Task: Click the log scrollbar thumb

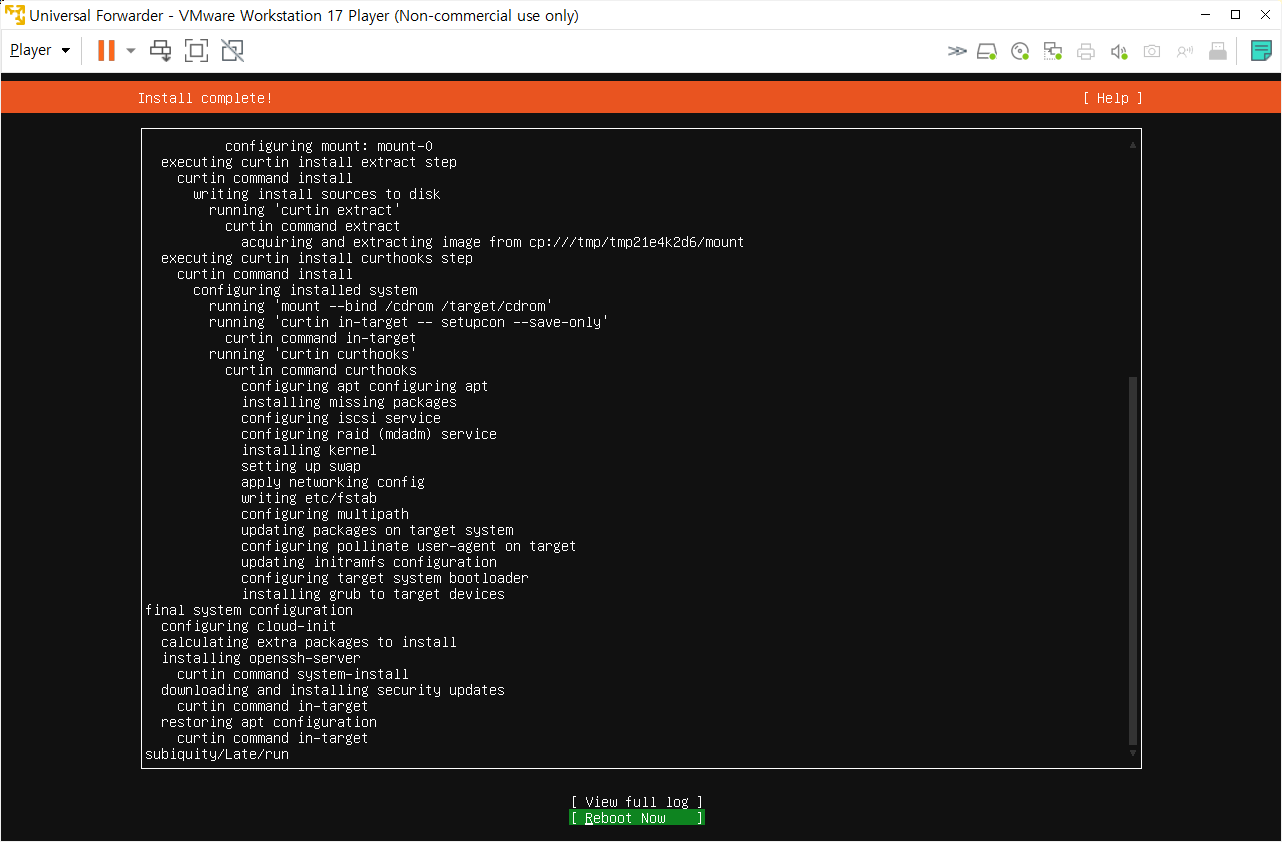Action: pyautogui.click(x=1133, y=560)
